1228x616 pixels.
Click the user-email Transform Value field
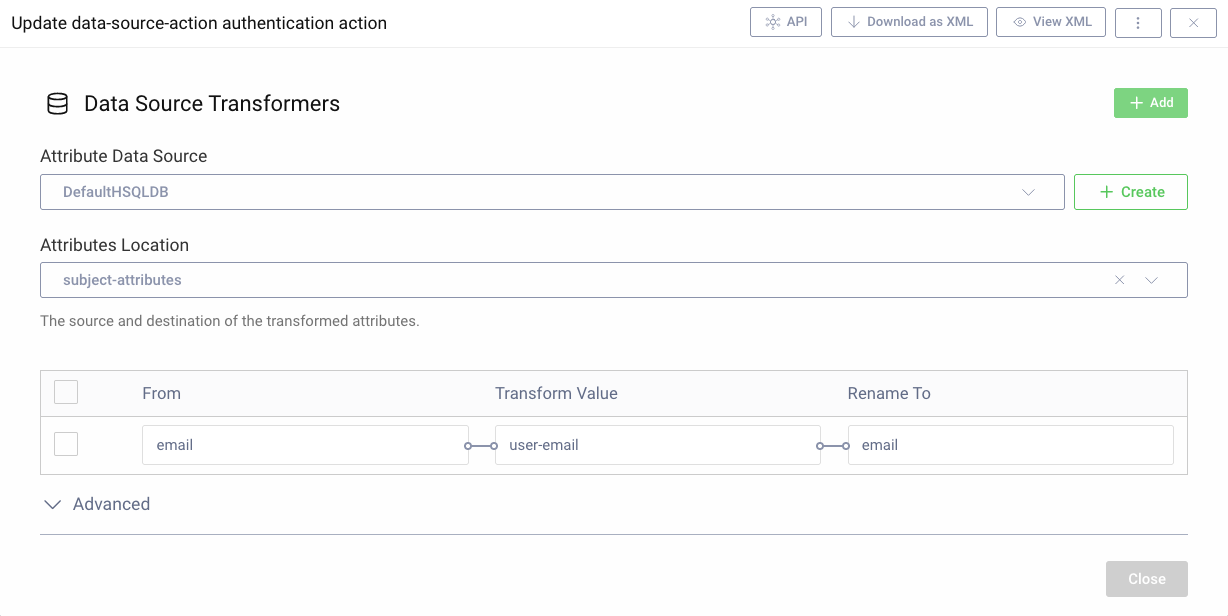657,444
